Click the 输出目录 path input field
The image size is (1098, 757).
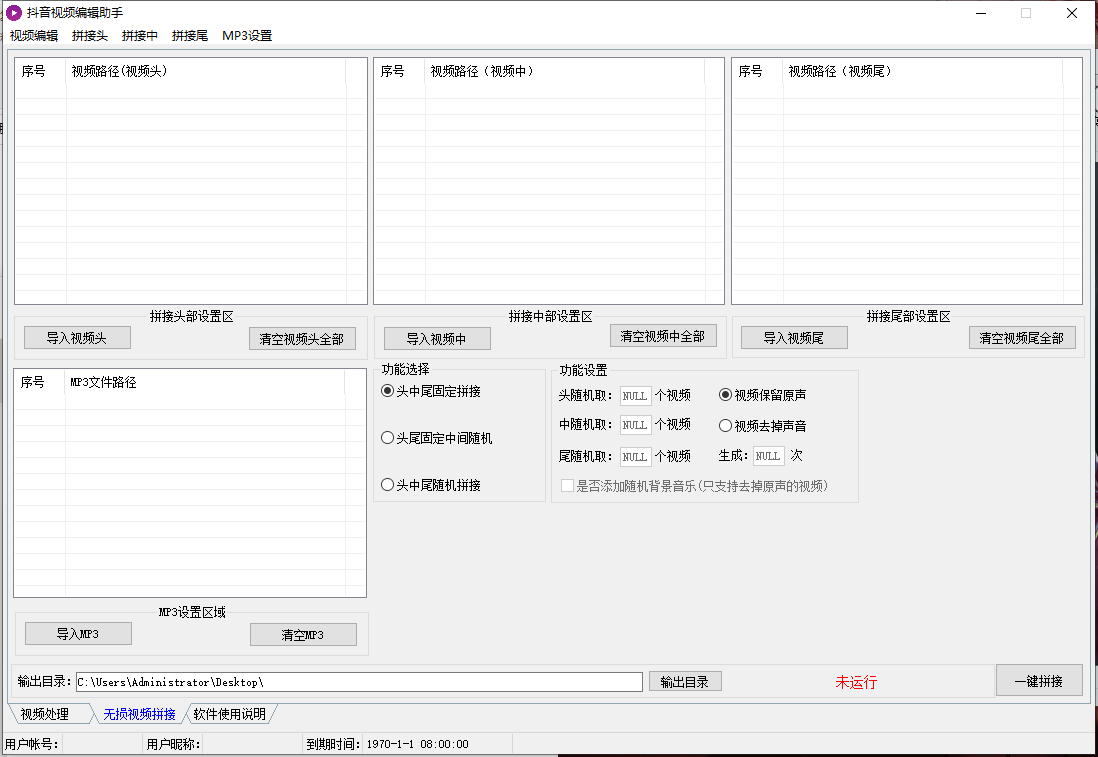point(359,682)
